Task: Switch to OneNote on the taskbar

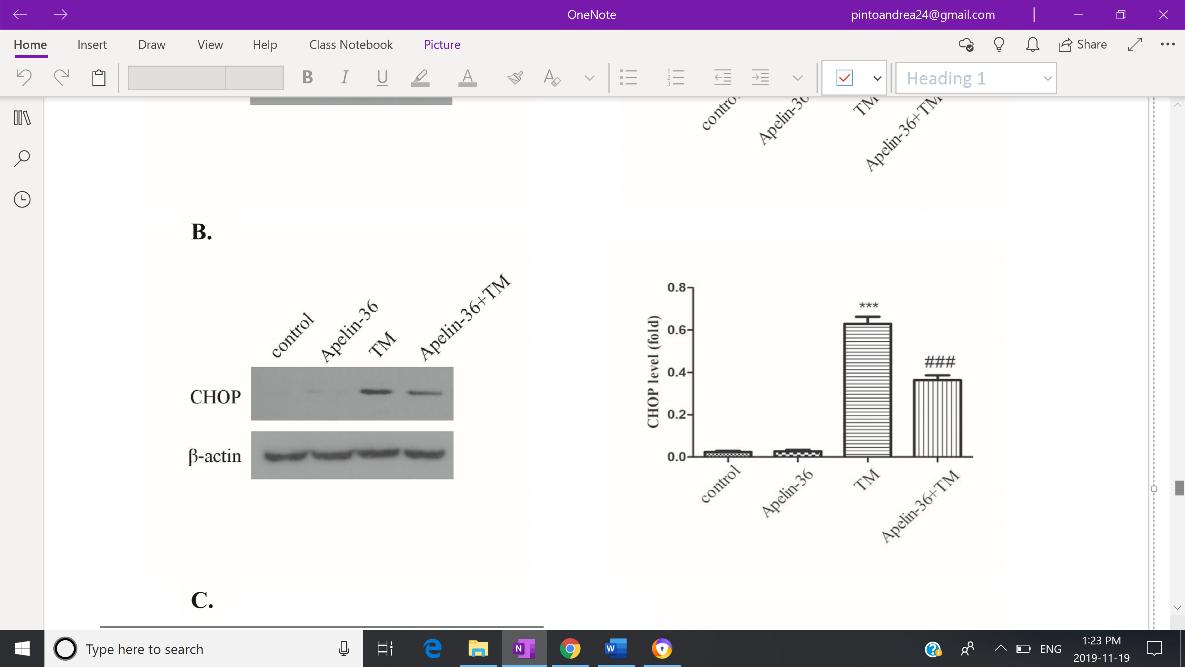Action: click(x=524, y=649)
